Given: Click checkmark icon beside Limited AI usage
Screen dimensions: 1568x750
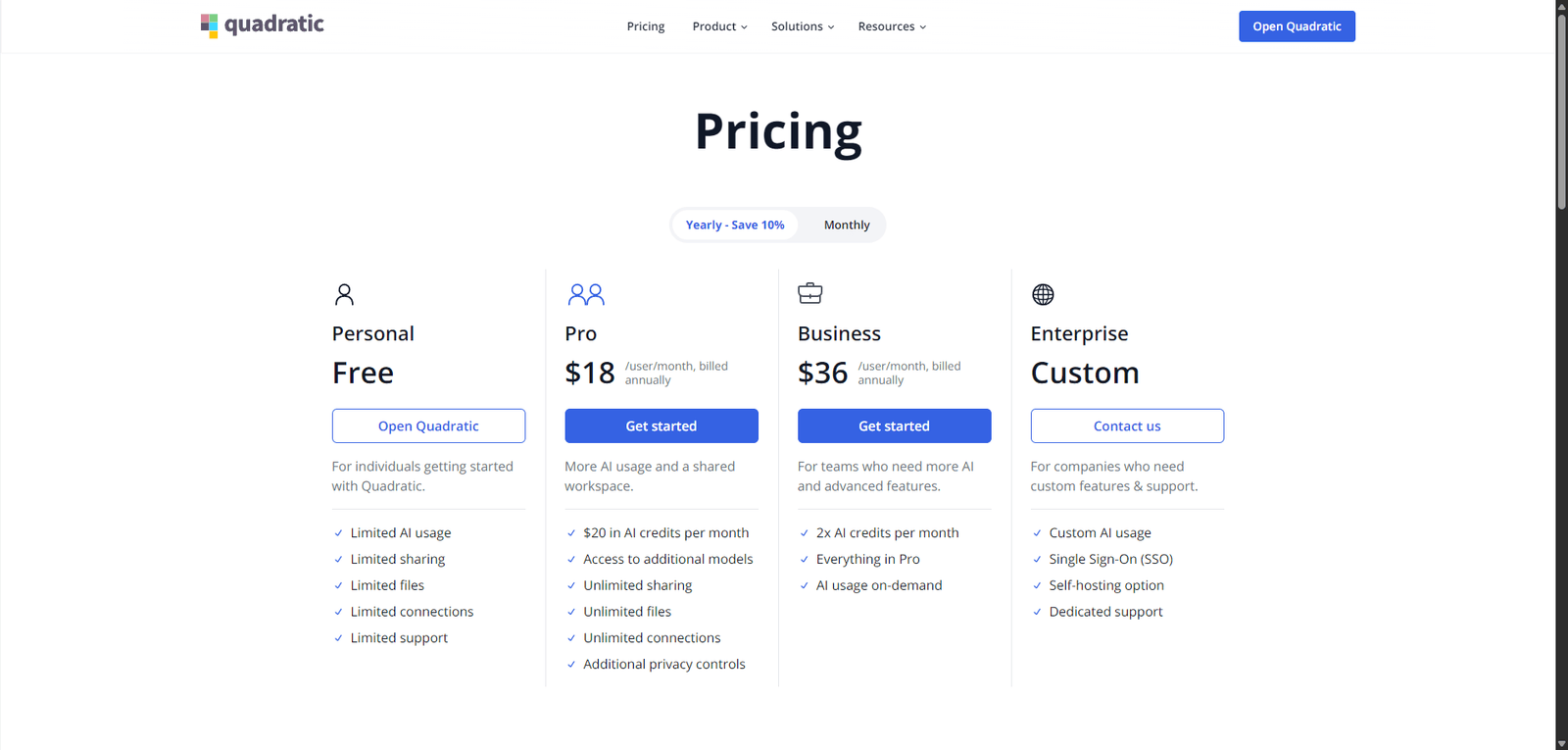Looking at the screenshot, I should click(x=339, y=533).
